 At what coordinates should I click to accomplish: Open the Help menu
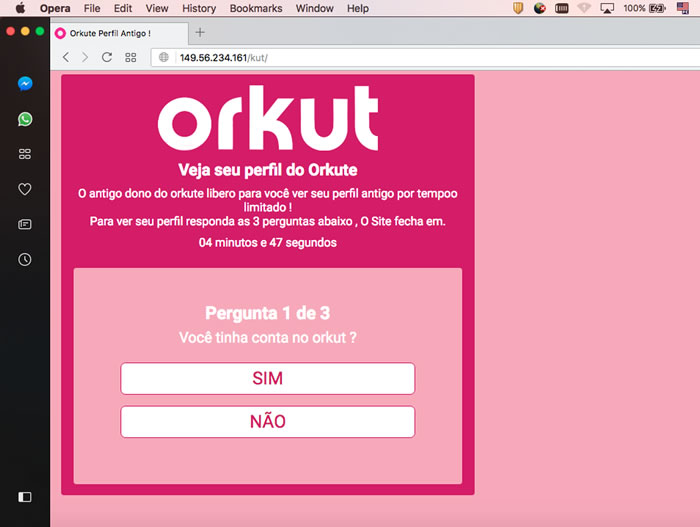[x=358, y=8]
